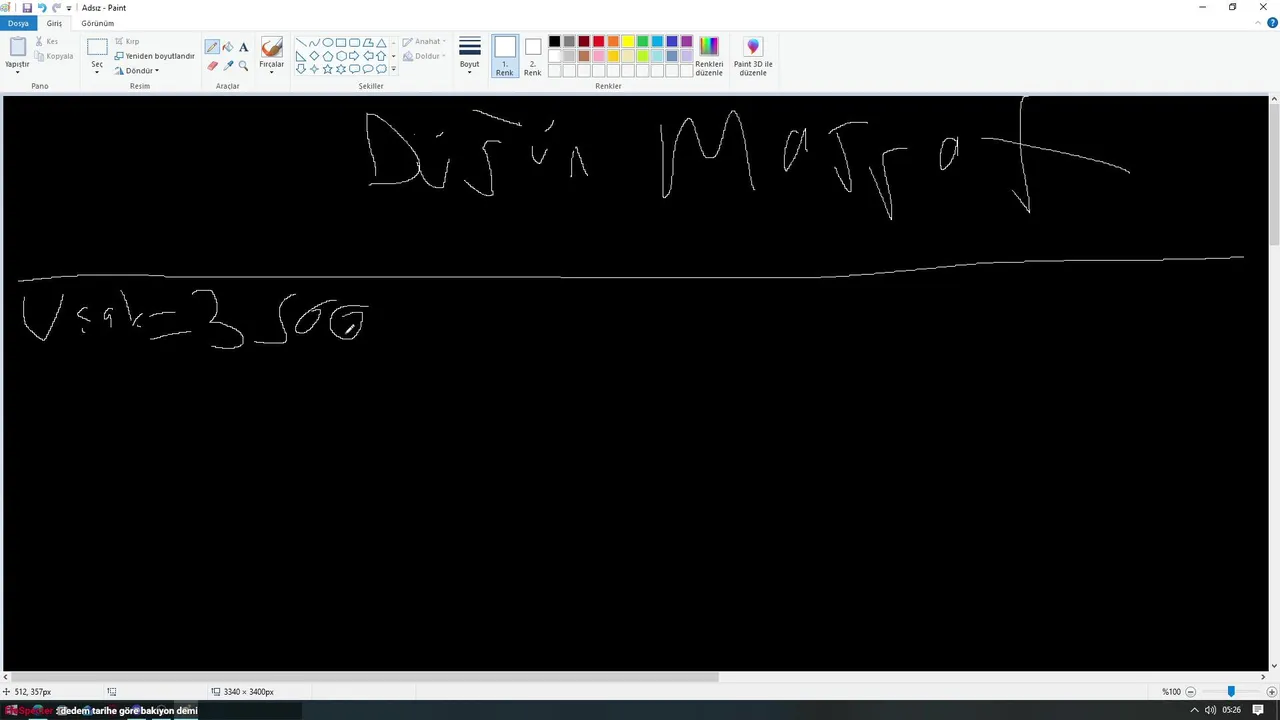Choose the black color swatch
Image resolution: width=1280 pixels, height=720 pixels.
(555, 41)
